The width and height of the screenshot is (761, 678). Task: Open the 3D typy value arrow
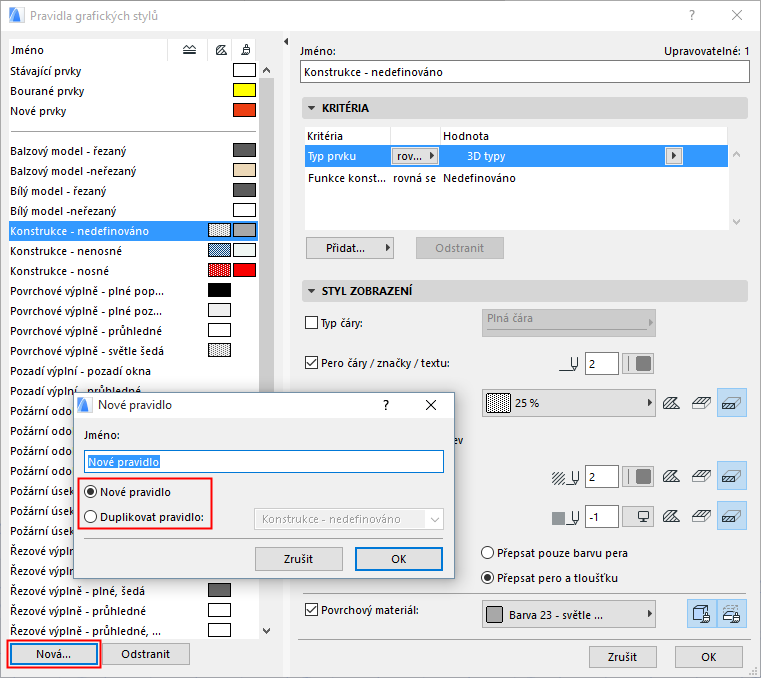tap(673, 156)
